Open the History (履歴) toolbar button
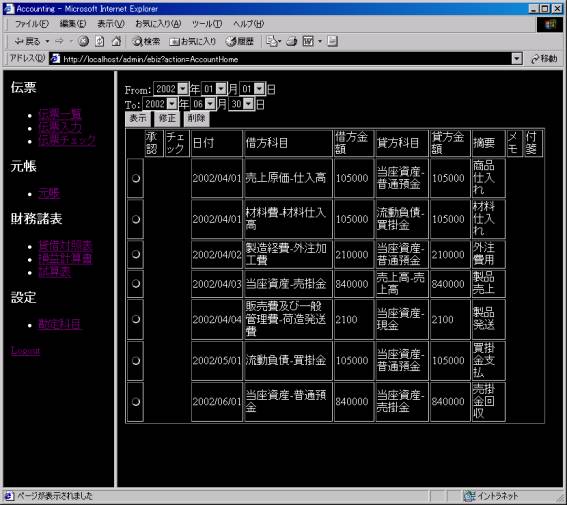Viewport: 567px width, 505px height. tap(239, 41)
